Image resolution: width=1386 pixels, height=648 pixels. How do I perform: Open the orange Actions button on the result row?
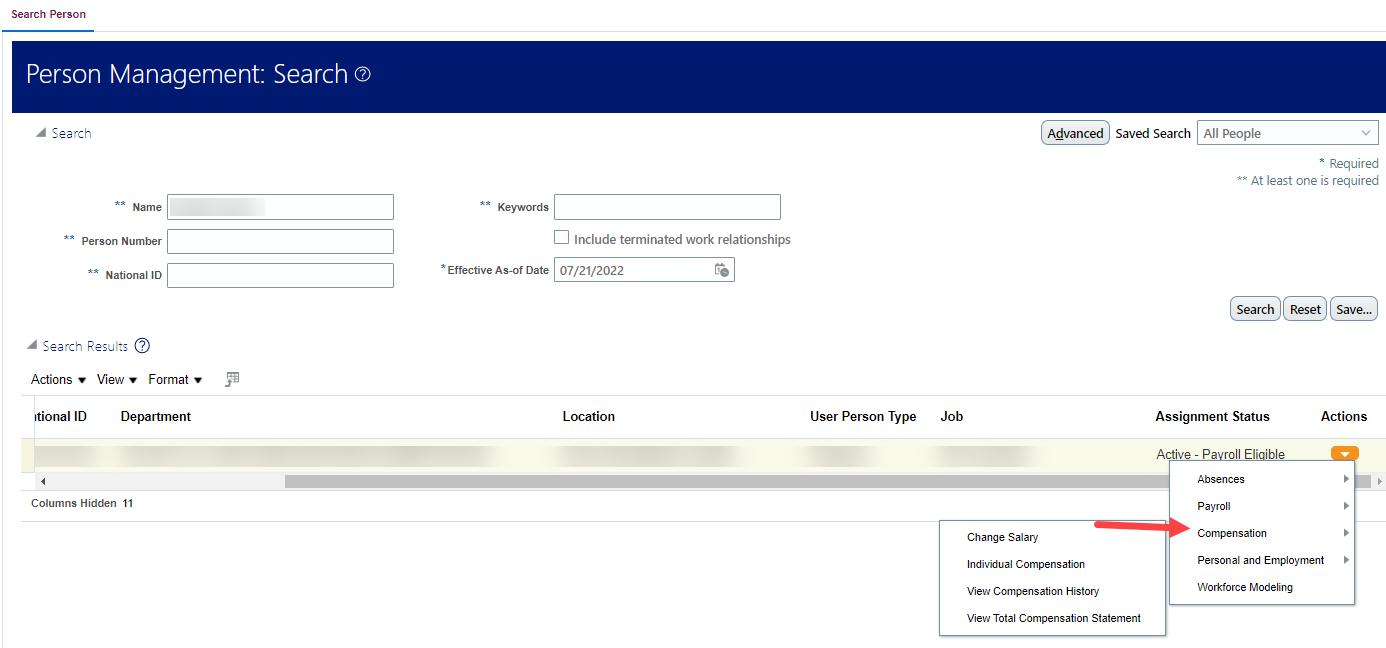1344,453
